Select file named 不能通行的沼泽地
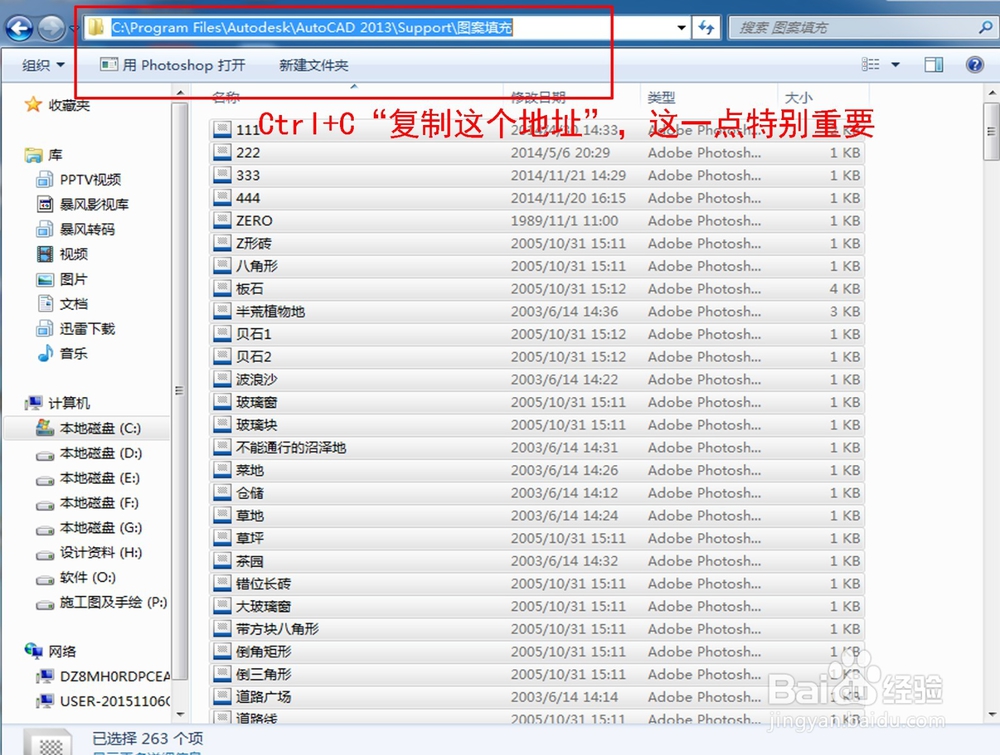The height and width of the screenshot is (755, 1000). point(537,448)
